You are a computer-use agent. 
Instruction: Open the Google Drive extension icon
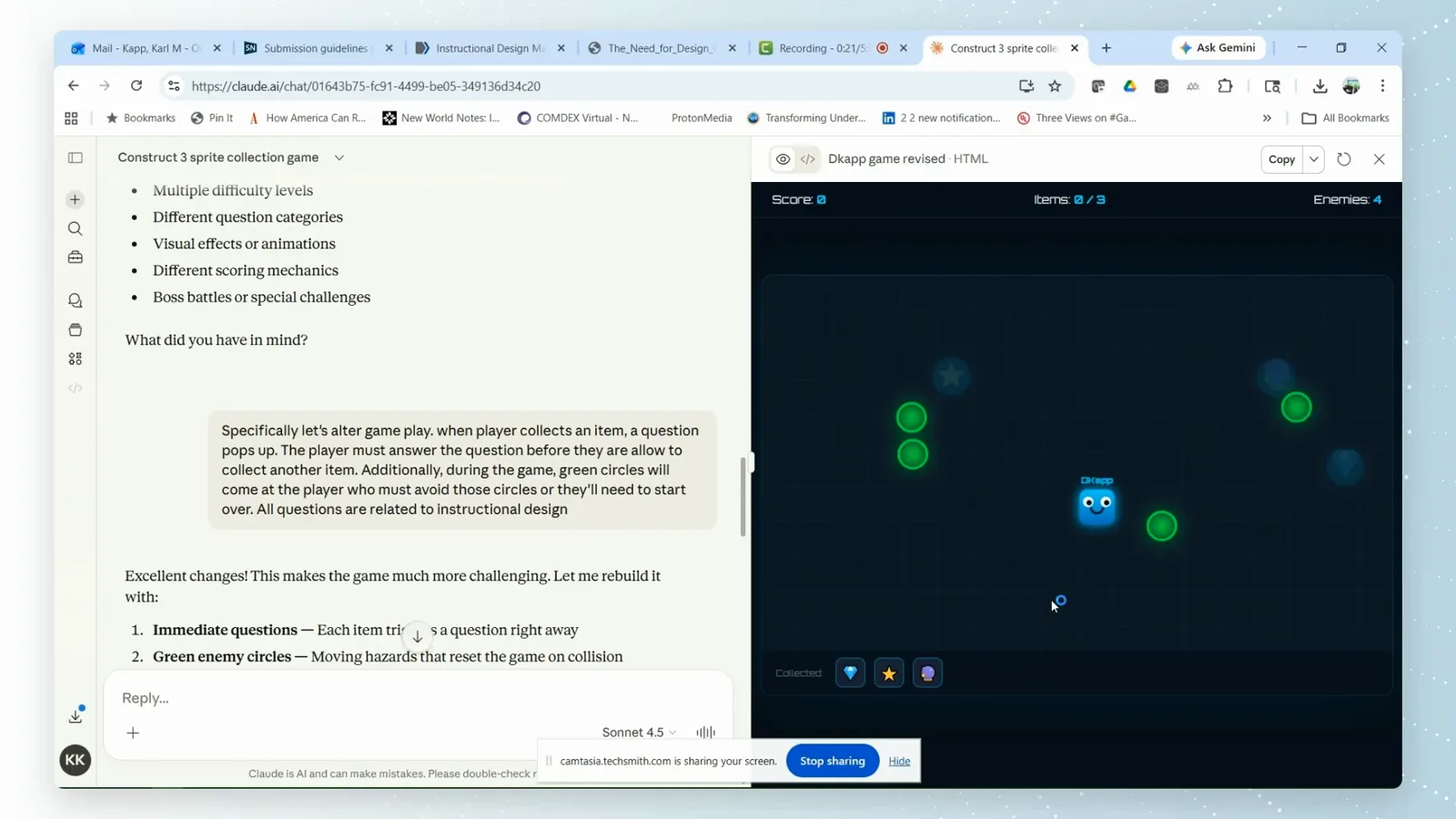1129,86
